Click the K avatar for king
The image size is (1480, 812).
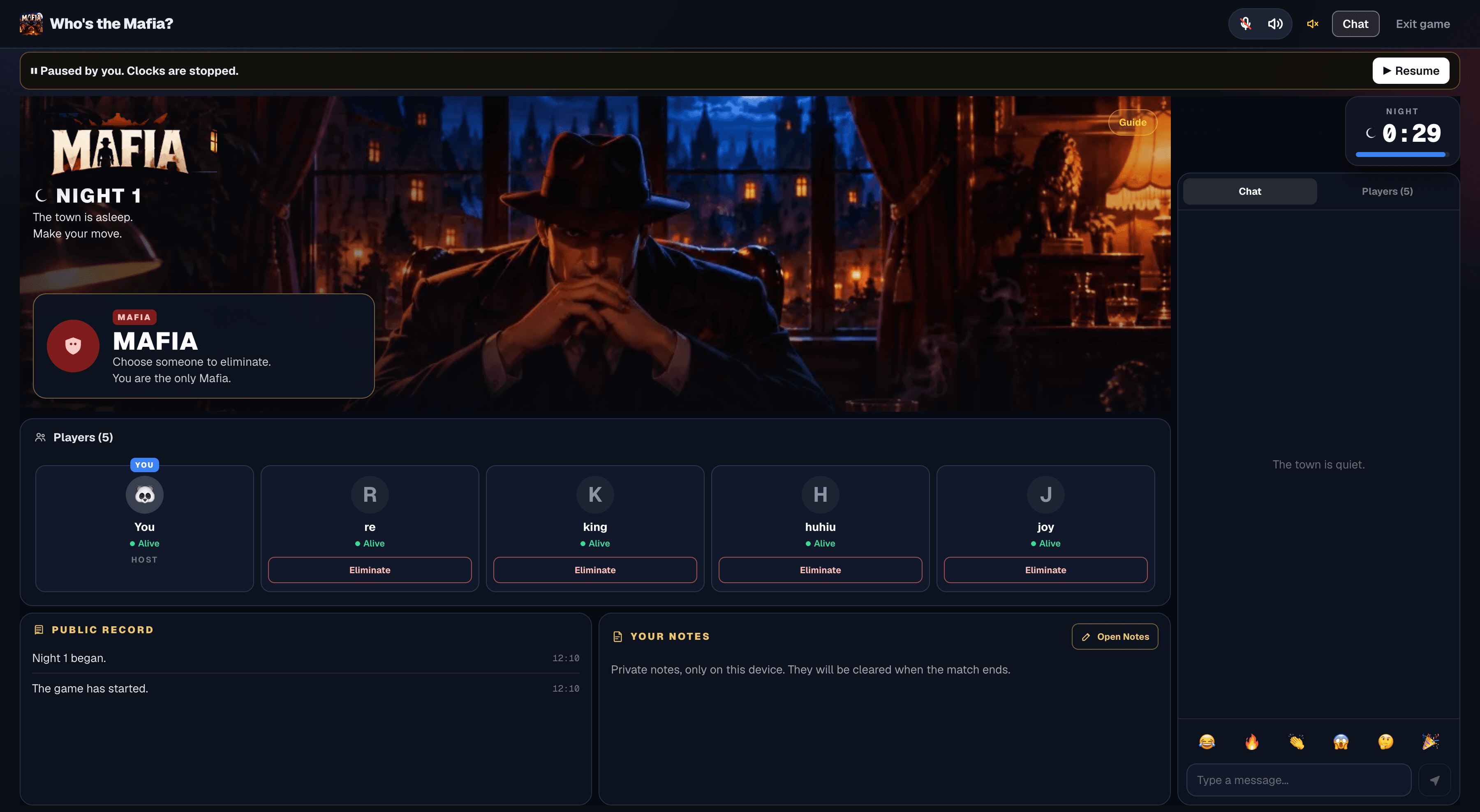tap(594, 494)
